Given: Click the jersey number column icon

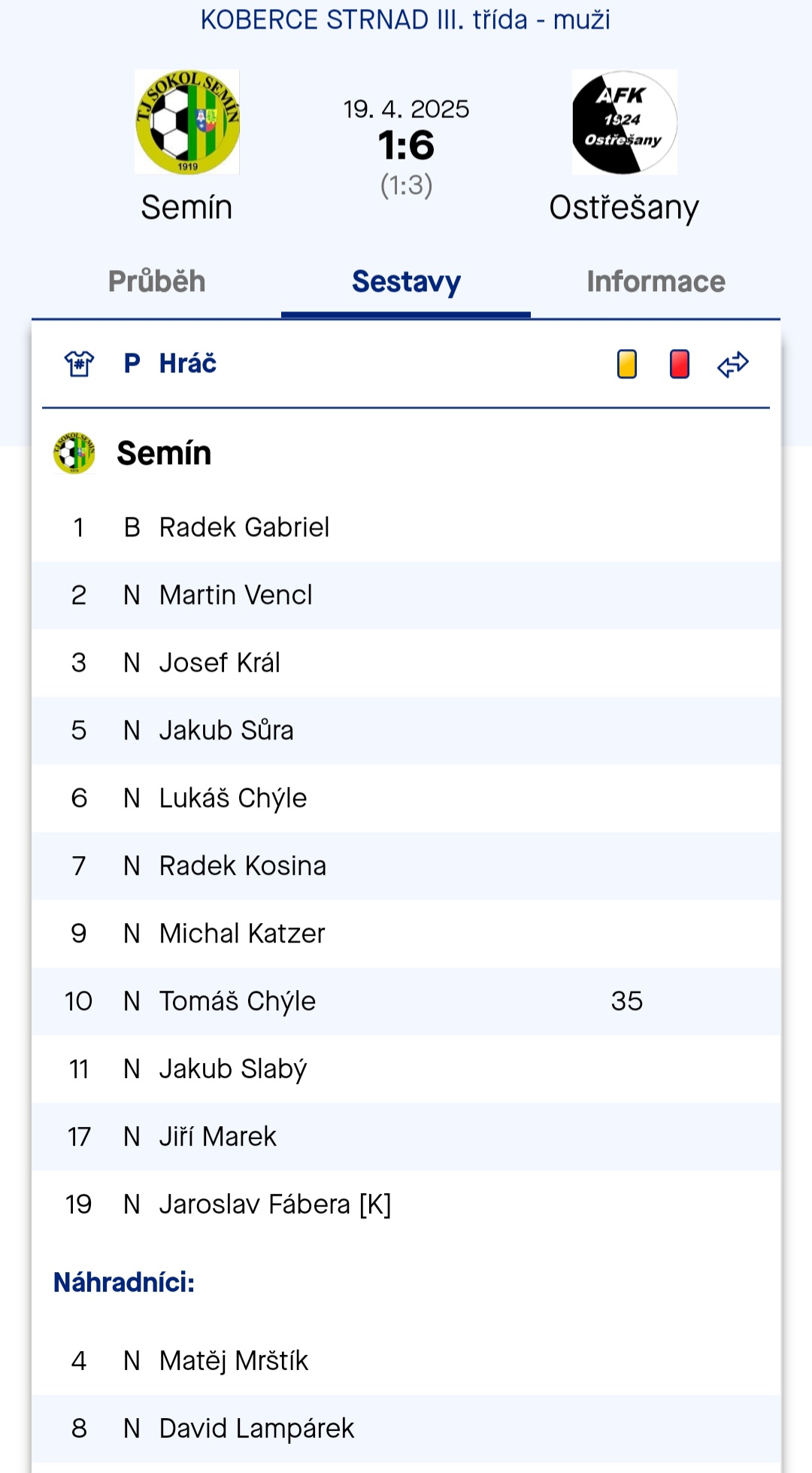Looking at the screenshot, I should click(x=79, y=364).
